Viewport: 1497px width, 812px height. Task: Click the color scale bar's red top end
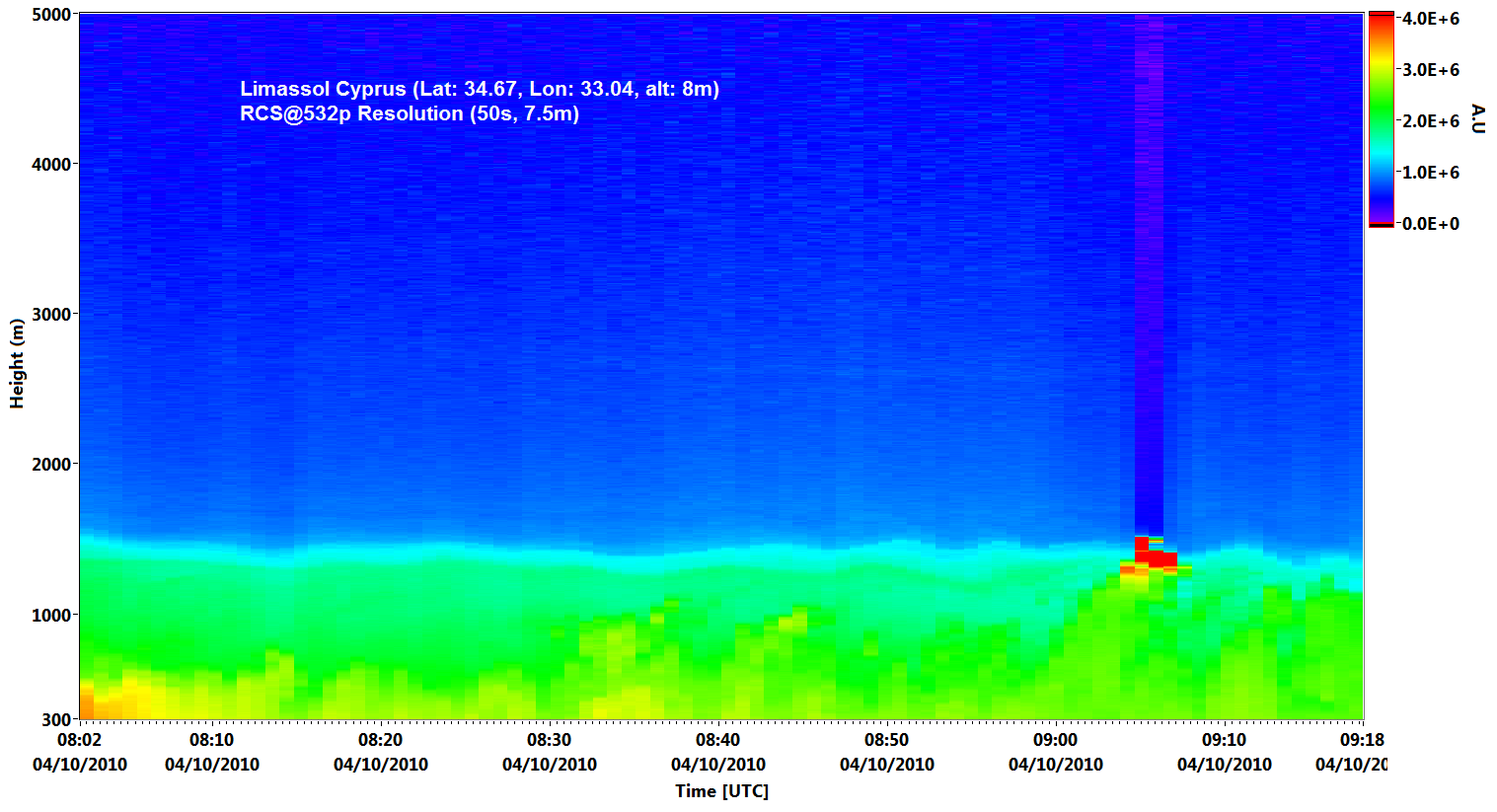coord(1381,20)
